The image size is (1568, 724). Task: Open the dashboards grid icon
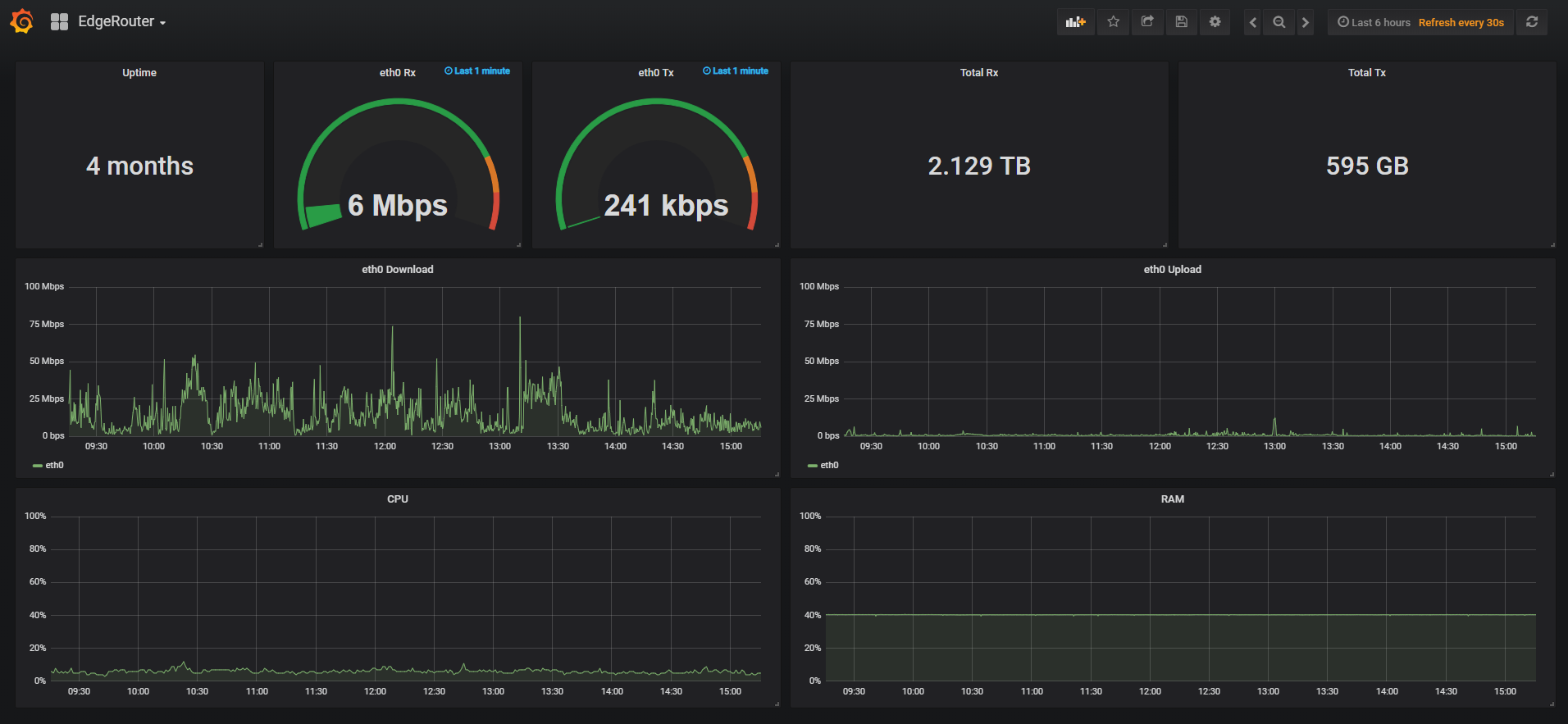point(59,22)
